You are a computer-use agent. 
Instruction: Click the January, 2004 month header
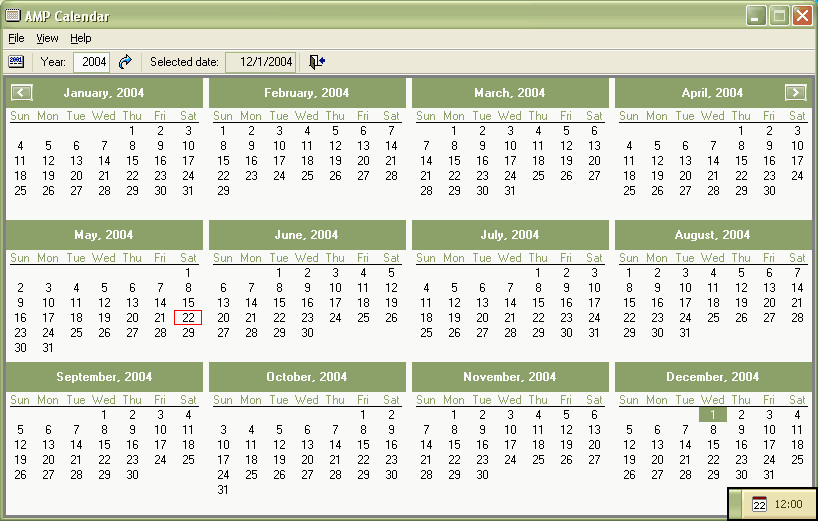pyautogui.click(x=104, y=93)
